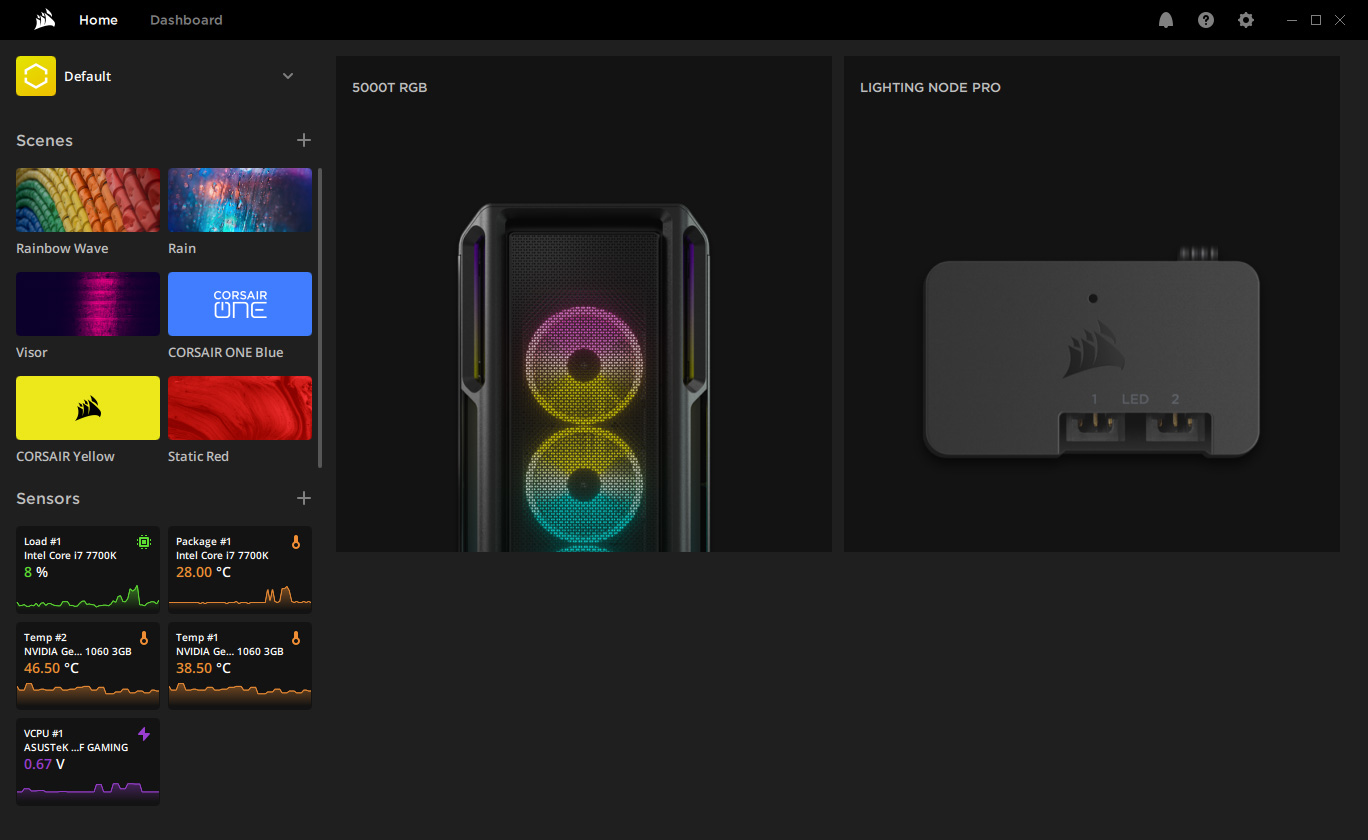Viewport: 1368px width, 840px height.
Task: Click the Scenes section heading
Action: click(x=44, y=141)
